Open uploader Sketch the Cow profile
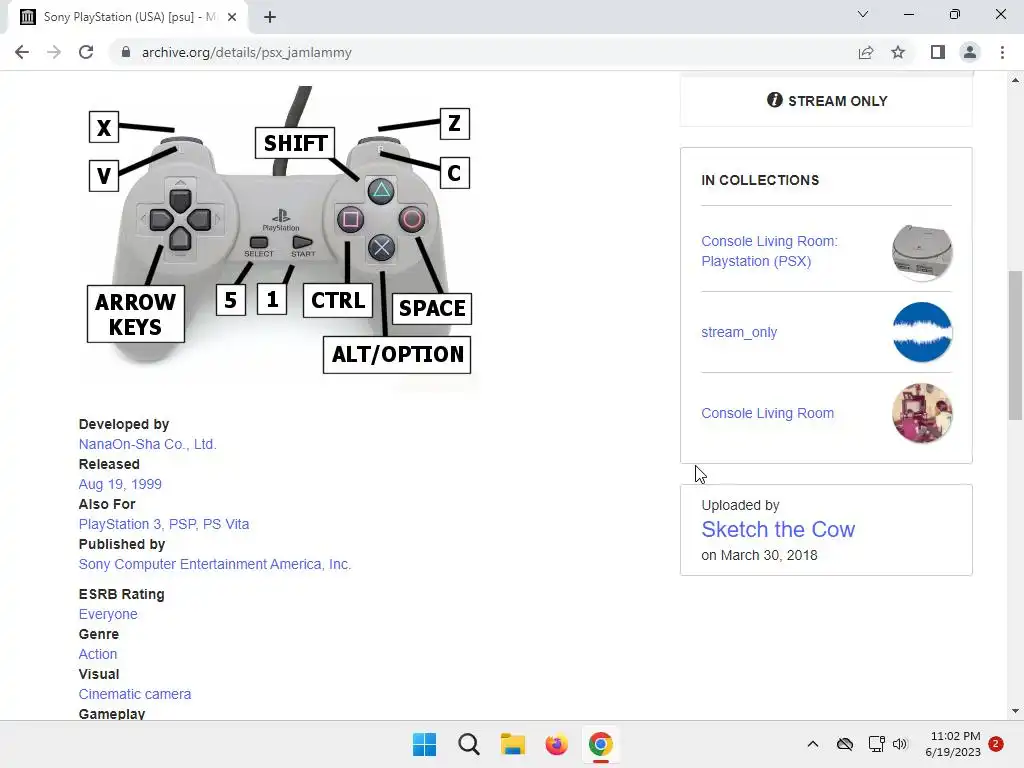 [778, 529]
